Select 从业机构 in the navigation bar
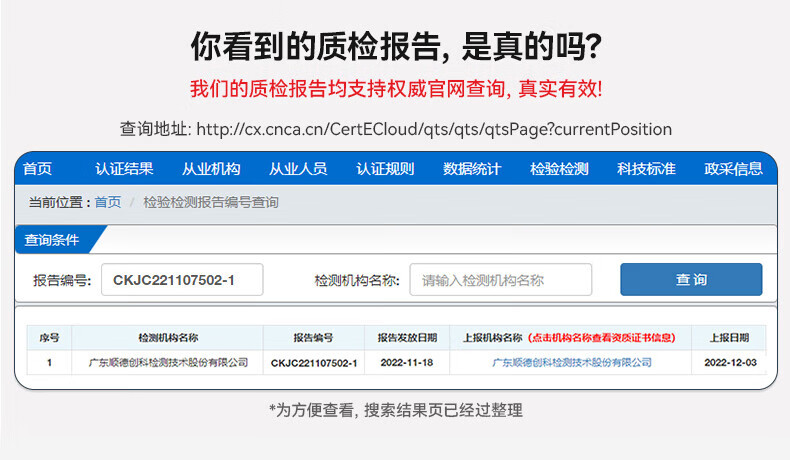Image resolution: width=790 pixels, height=460 pixels. pyautogui.click(x=211, y=169)
